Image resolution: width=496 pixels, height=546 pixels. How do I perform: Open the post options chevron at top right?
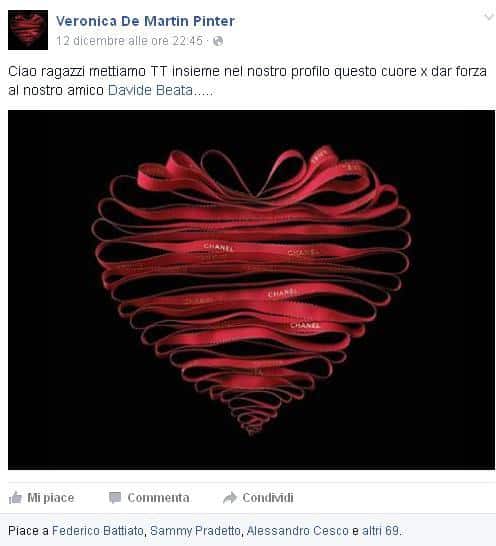[489, 17]
